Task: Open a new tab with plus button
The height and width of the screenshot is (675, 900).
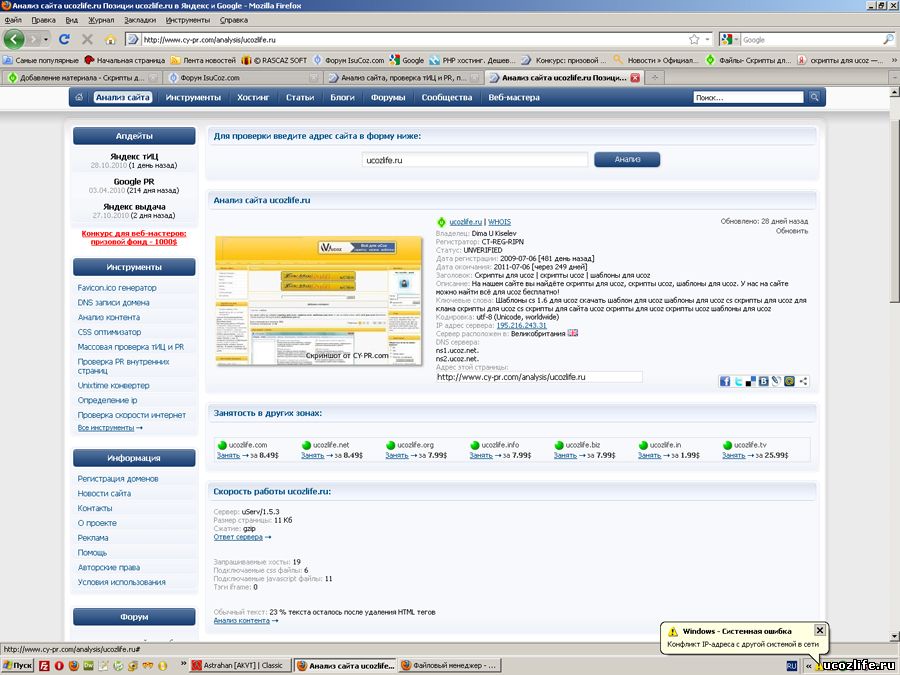Action: tap(655, 77)
